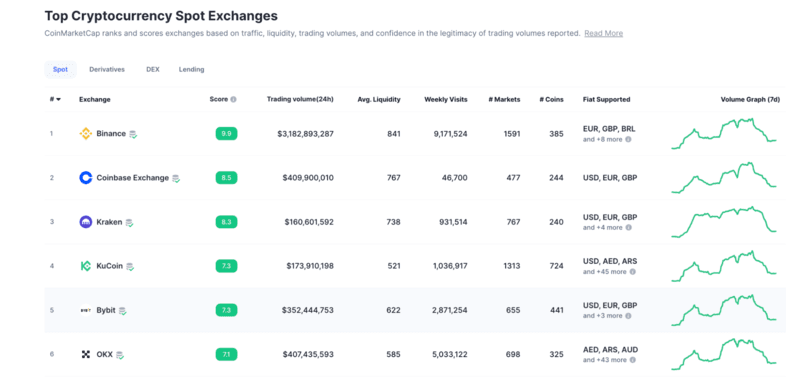This screenshot has height=381, width=800.
Task: Switch to the Derivatives tab
Action: pos(107,69)
